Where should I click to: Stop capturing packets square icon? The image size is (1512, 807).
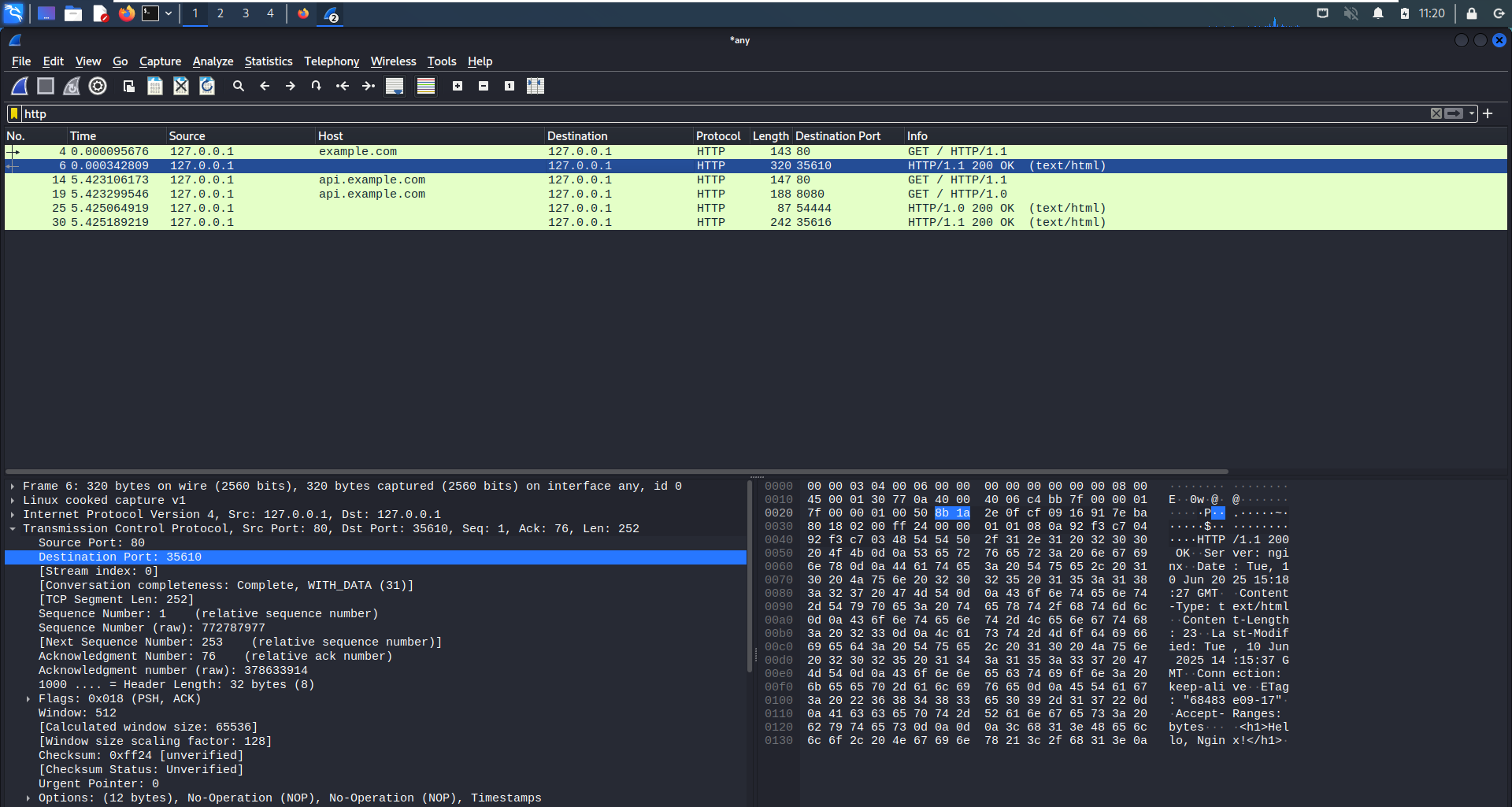click(x=46, y=86)
